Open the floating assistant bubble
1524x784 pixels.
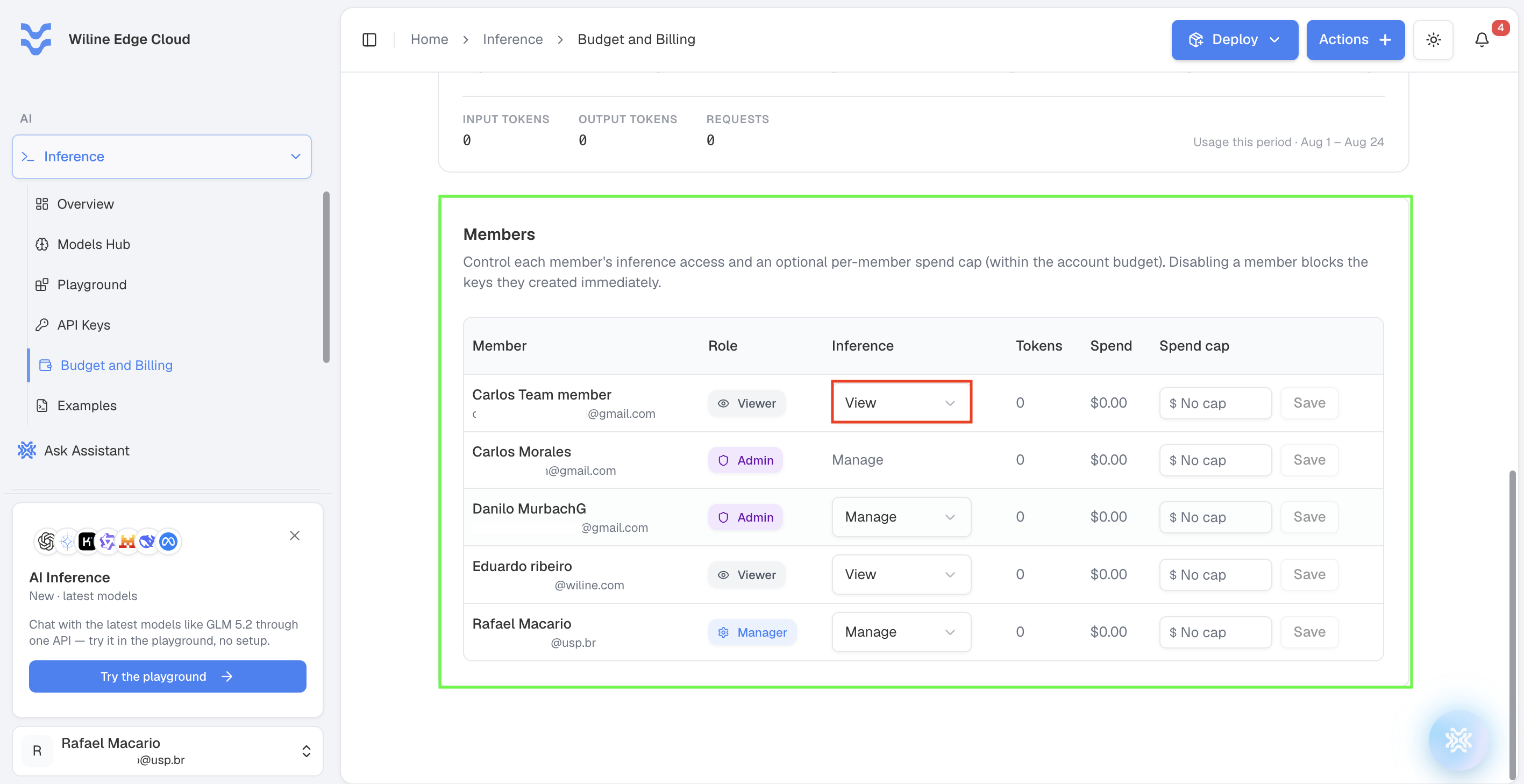pyautogui.click(x=1458, y=739)
